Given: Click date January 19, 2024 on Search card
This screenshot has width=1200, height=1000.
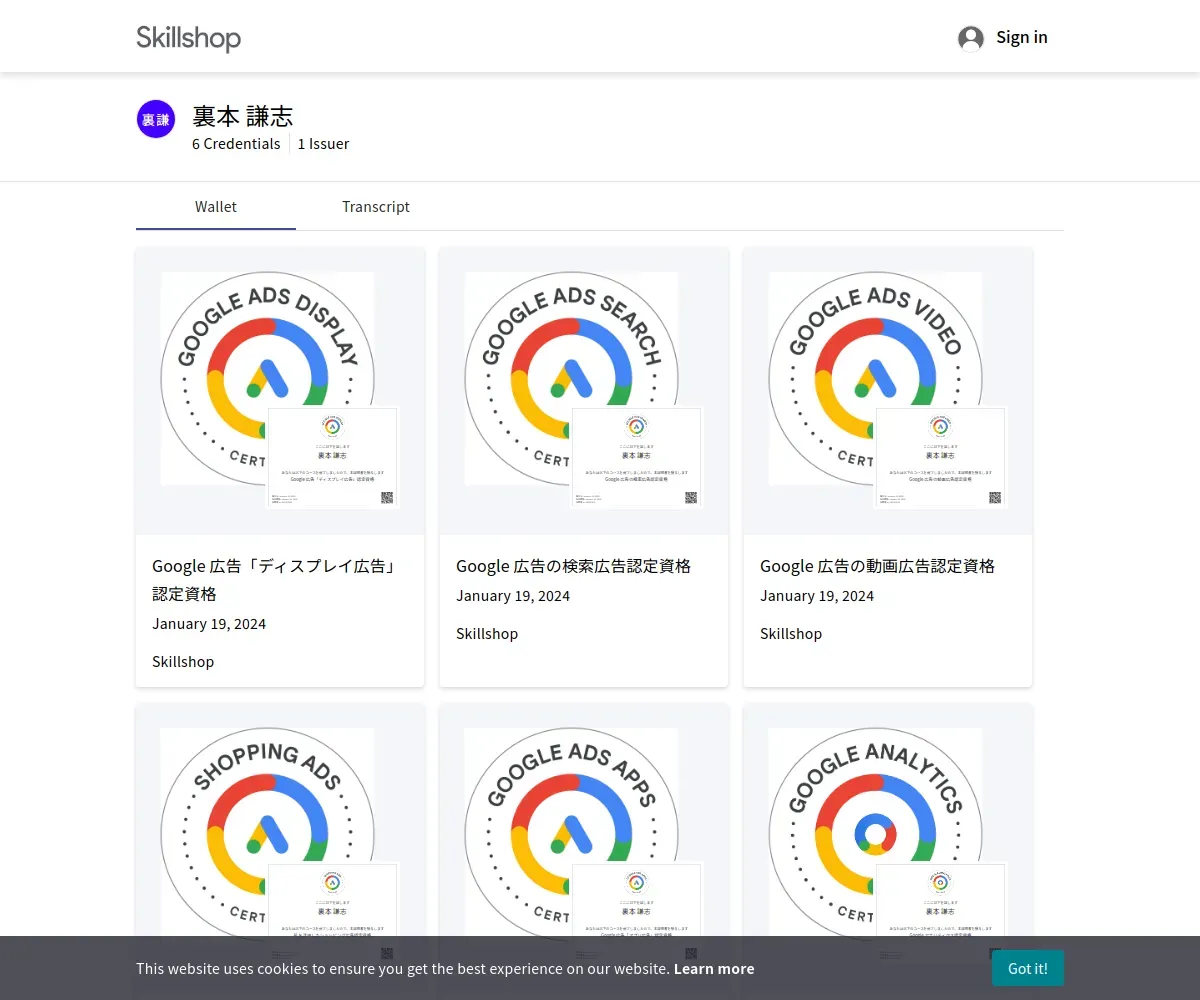Looking at the screenshot, I should tap(513, 596).
